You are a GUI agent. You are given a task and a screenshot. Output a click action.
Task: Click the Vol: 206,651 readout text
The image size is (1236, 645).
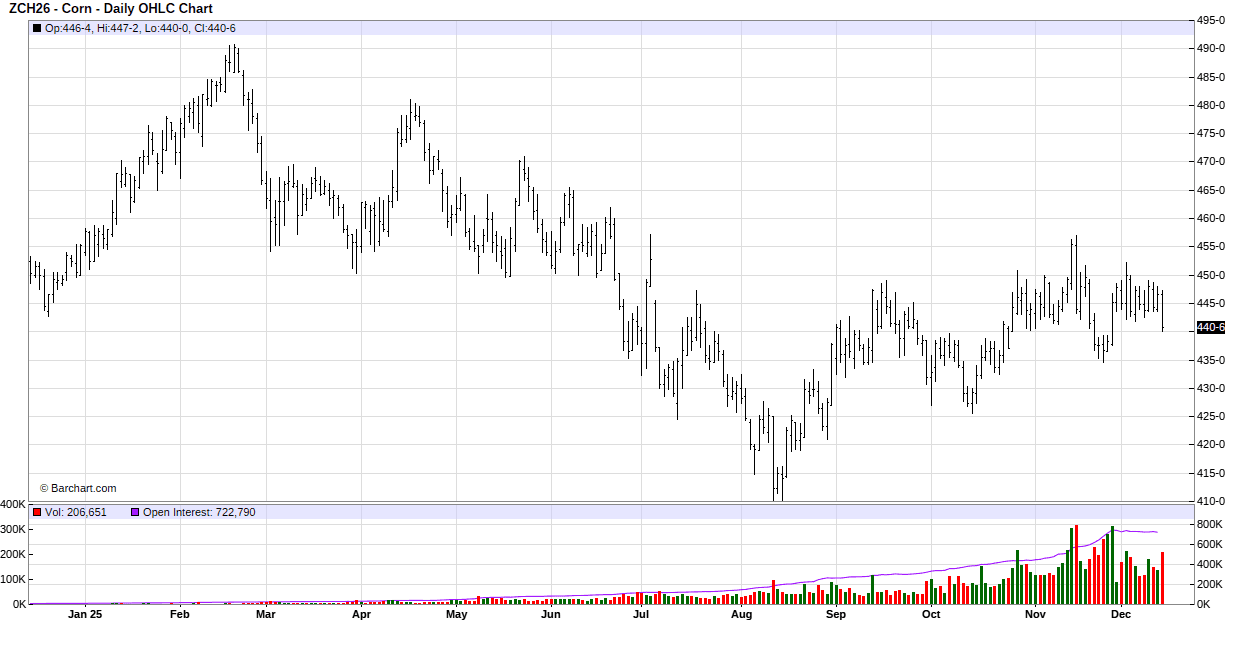coord(76,512)
